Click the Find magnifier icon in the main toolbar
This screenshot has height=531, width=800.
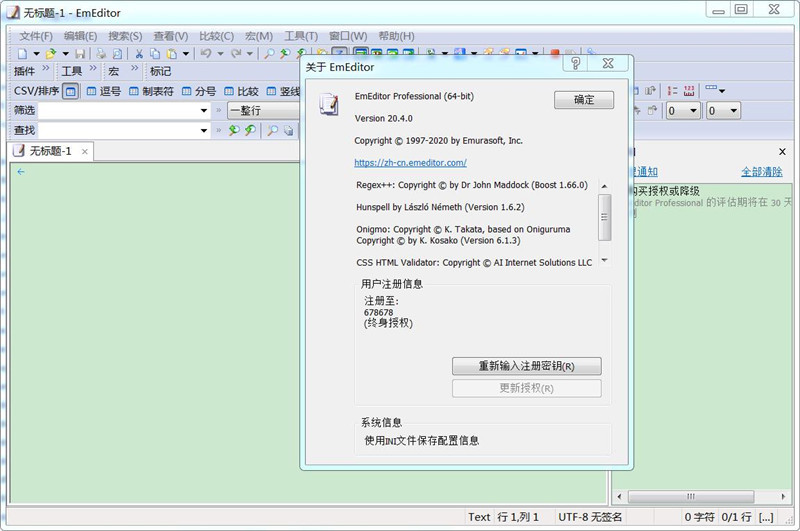pyautogui.click(x=269, y=53)
